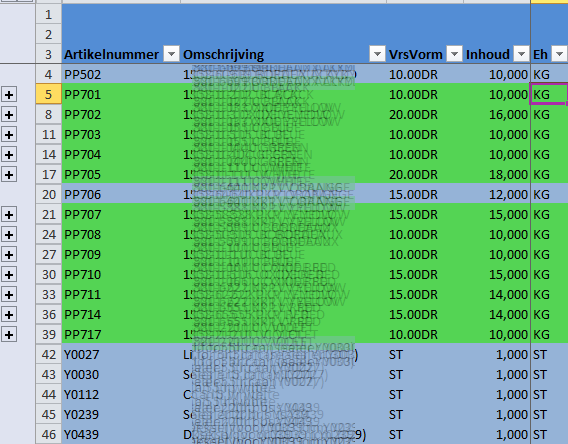Select row header 42
Viewport: 568px width, 444px height.
point(49,355)
